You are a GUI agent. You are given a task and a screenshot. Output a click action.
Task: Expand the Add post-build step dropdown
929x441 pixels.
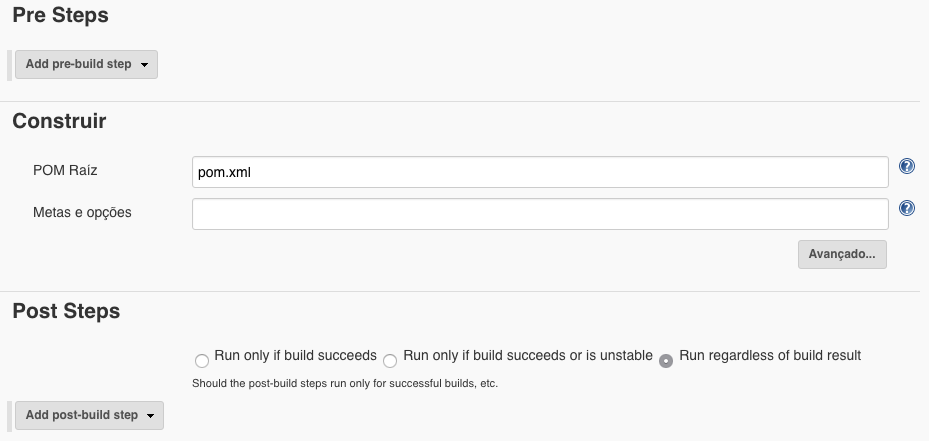[x=89, y=415]
